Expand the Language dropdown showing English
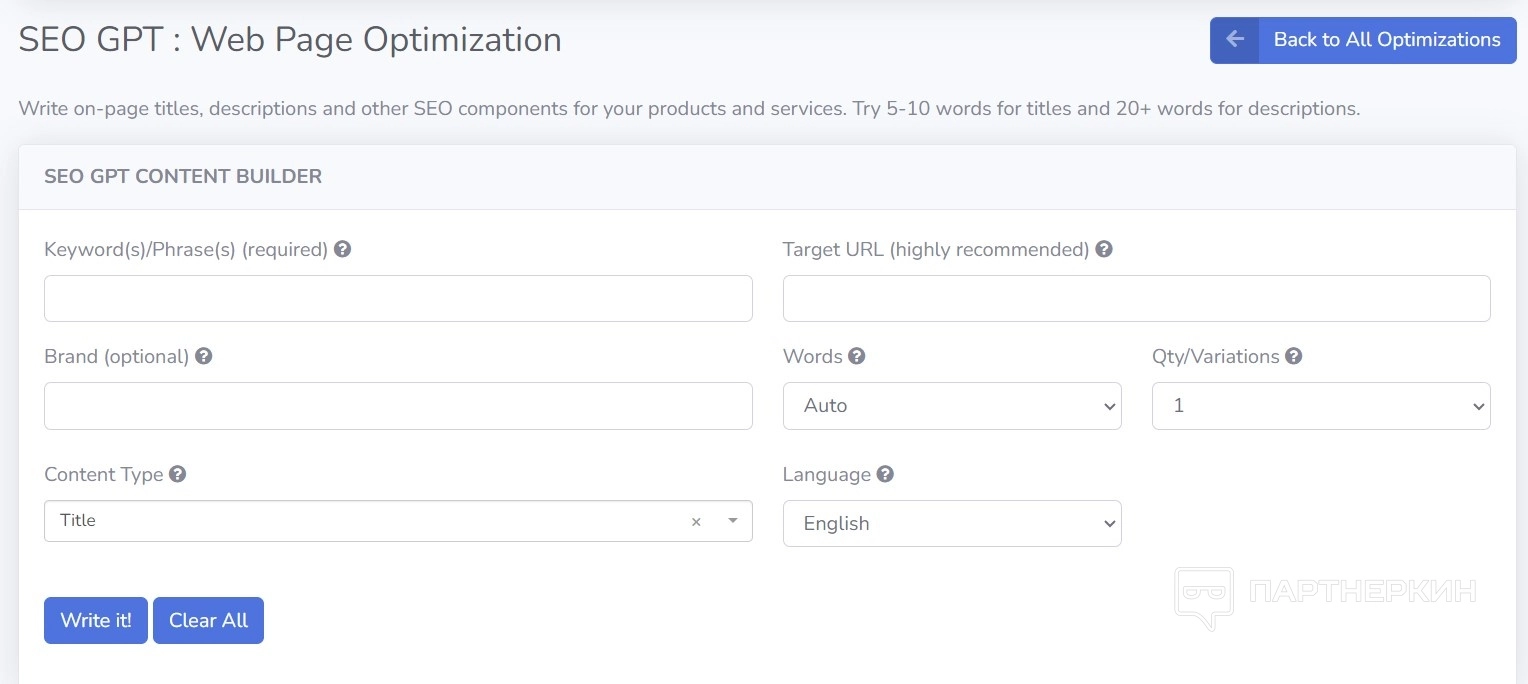1528x684 pixels. (951, 524)
